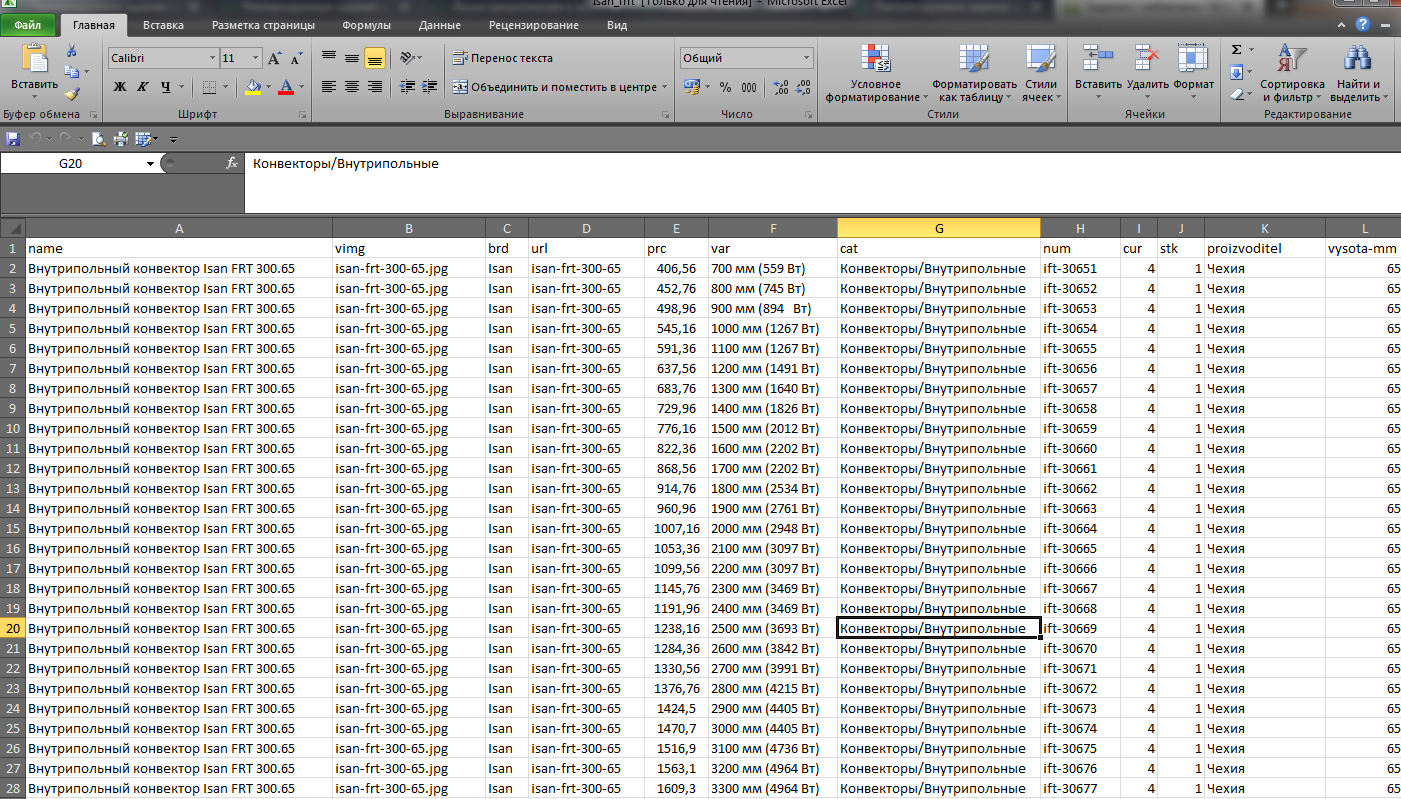Switch to the Рецензирование tab
1401x799 pixels.
(x=534, y=25)
